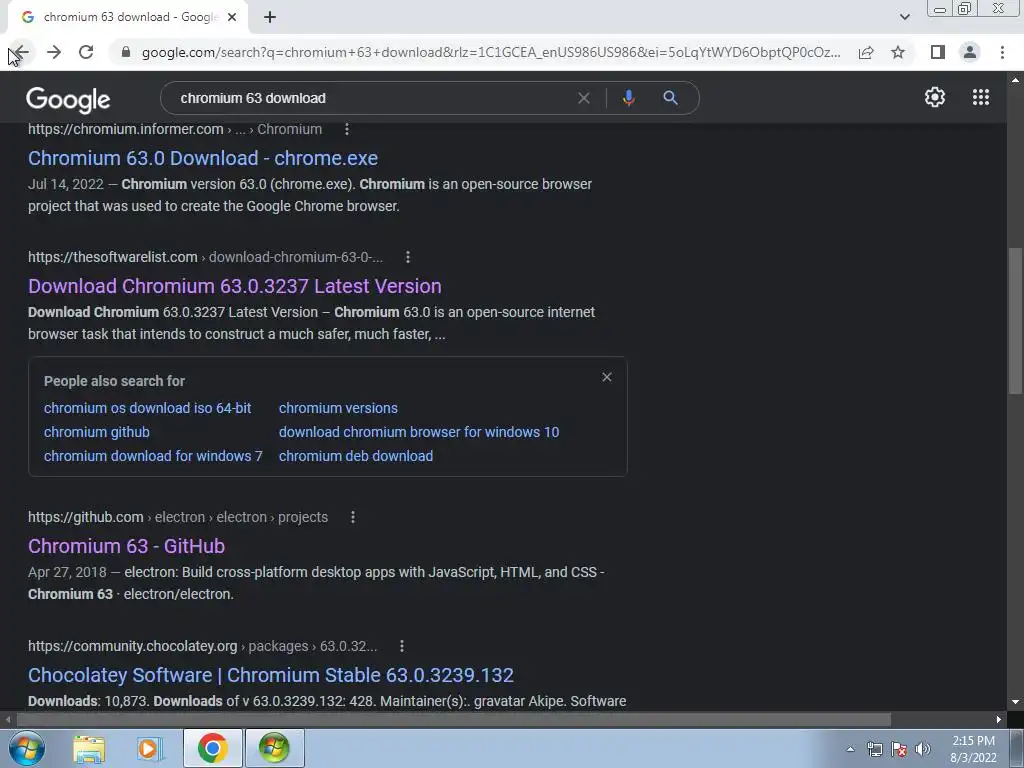Switch to Chrome in the taskbar
The image size is (1024, 768).
point(212,748)
